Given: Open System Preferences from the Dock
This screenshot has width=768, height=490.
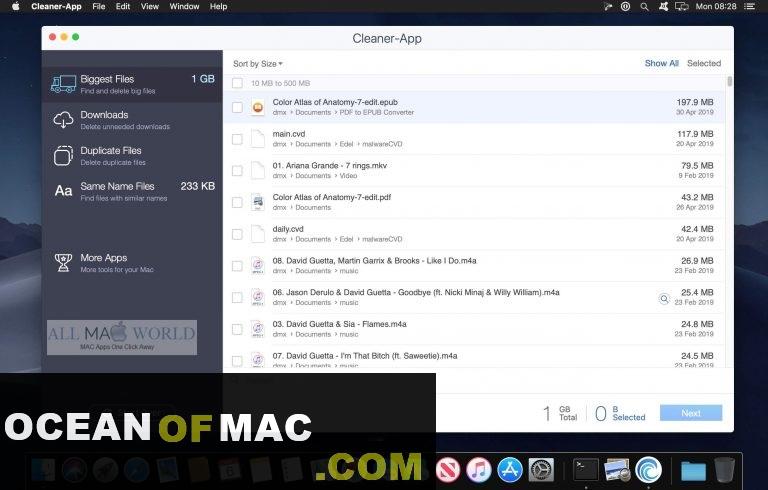Looking at the screenshot, I should tap(541, 469).
